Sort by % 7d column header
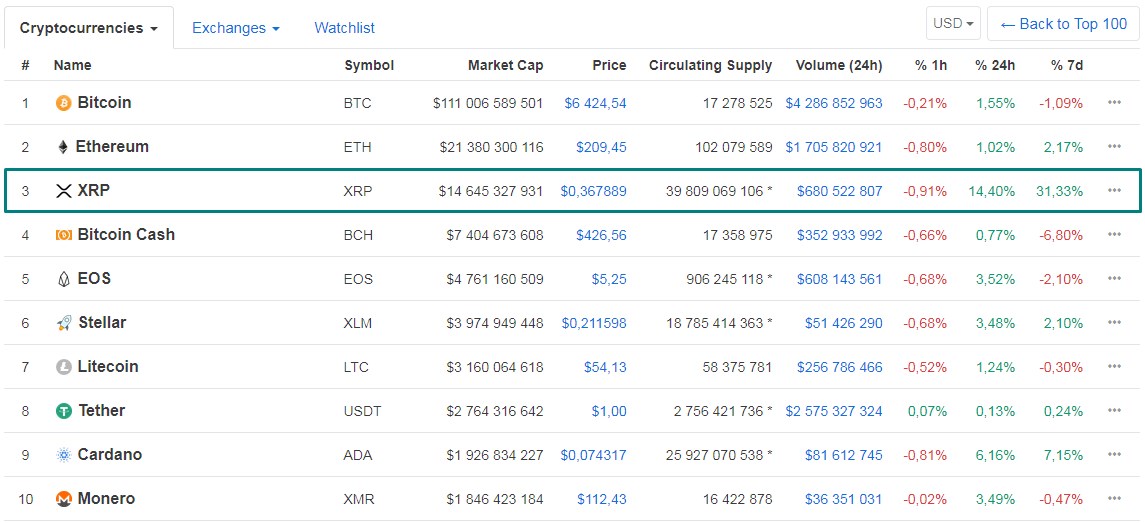This screenshot has height=523, width=1145. click(1067, 65)
